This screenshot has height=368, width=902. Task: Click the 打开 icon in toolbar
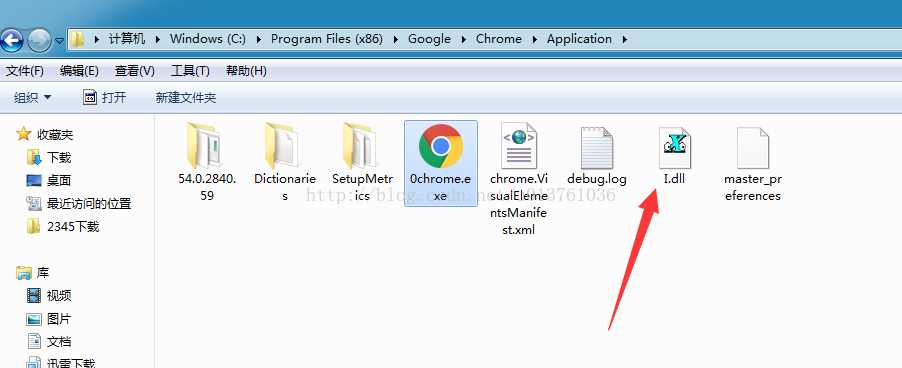[x=90, y=97]
